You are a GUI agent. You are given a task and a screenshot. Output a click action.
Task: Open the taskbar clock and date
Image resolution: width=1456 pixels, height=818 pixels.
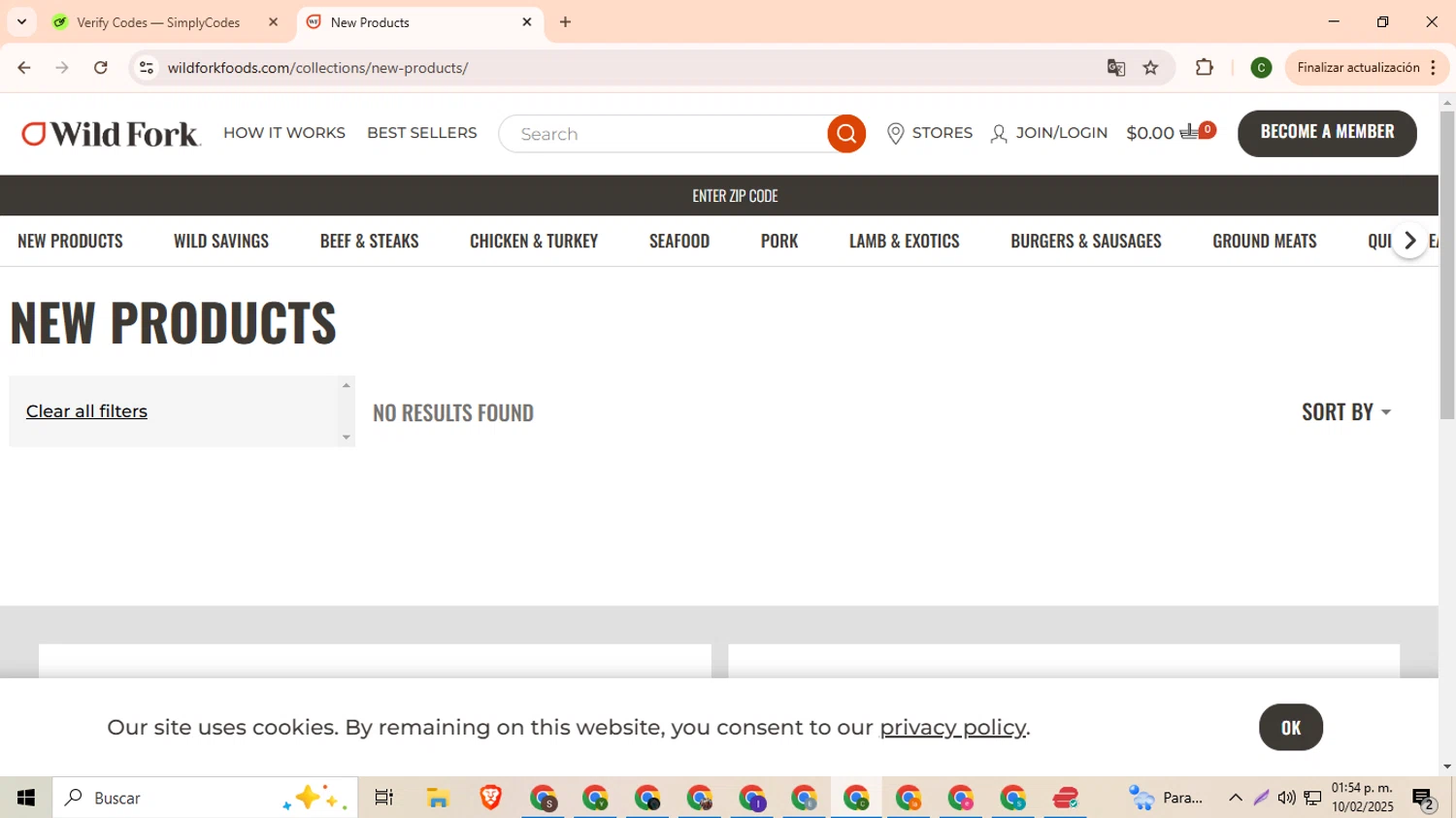(1363, 798)
